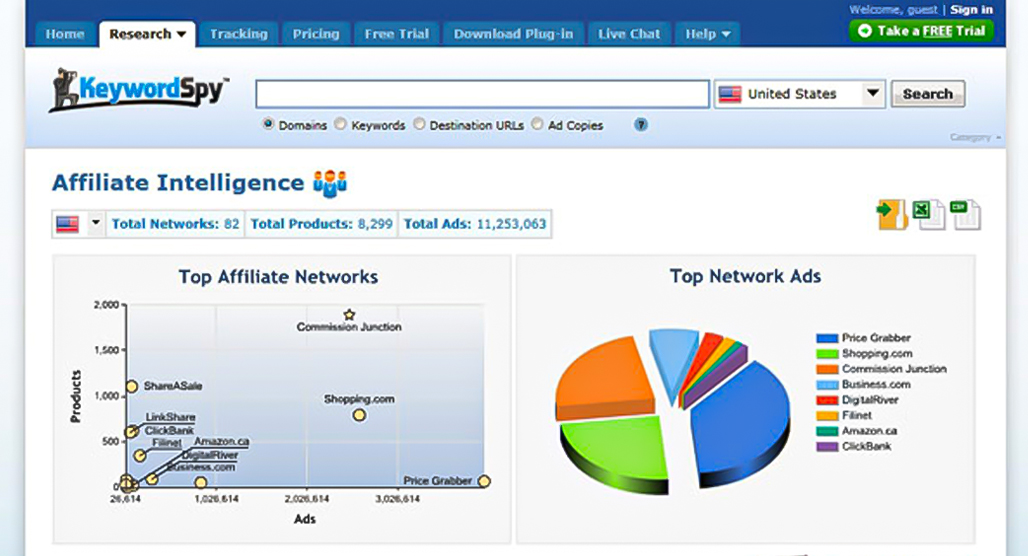
Task: Click the yellow Filinet legend swatch
Action: coord(827,416)
